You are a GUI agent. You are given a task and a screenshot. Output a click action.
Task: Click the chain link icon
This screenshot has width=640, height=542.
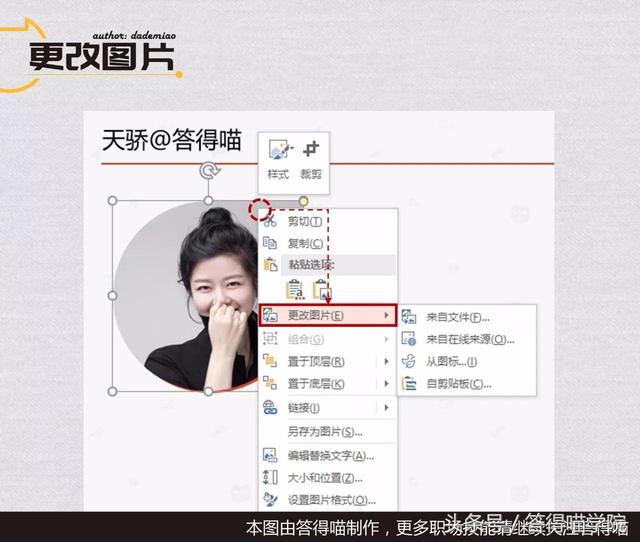270,408
